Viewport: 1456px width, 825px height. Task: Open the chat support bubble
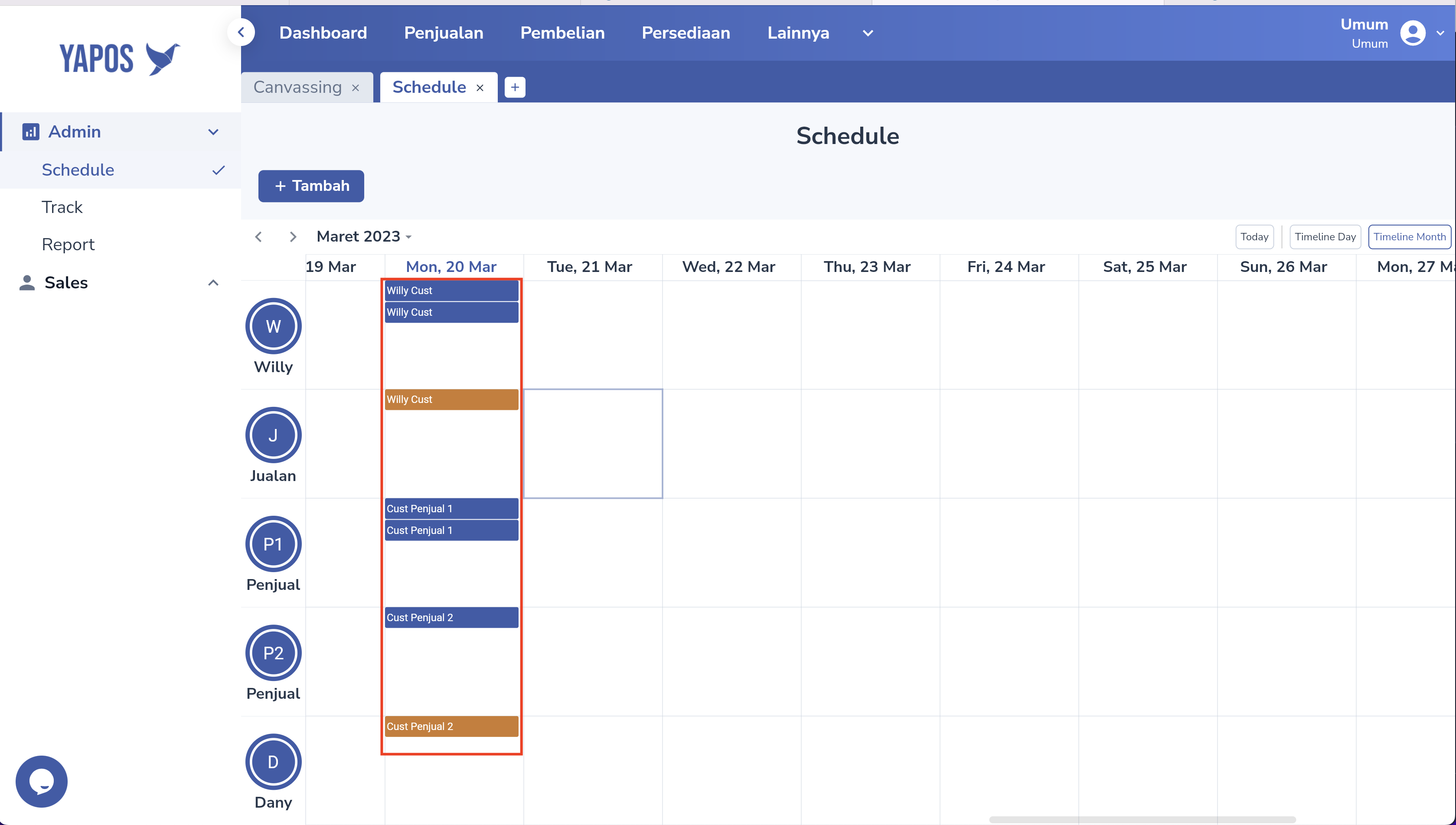tap(41, 781)
